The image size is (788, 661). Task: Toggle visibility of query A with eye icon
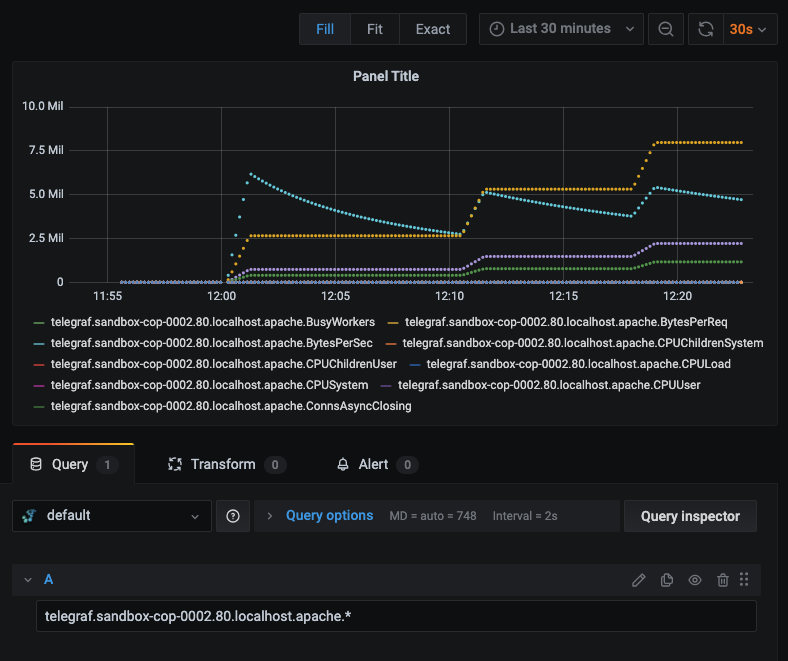695,580
